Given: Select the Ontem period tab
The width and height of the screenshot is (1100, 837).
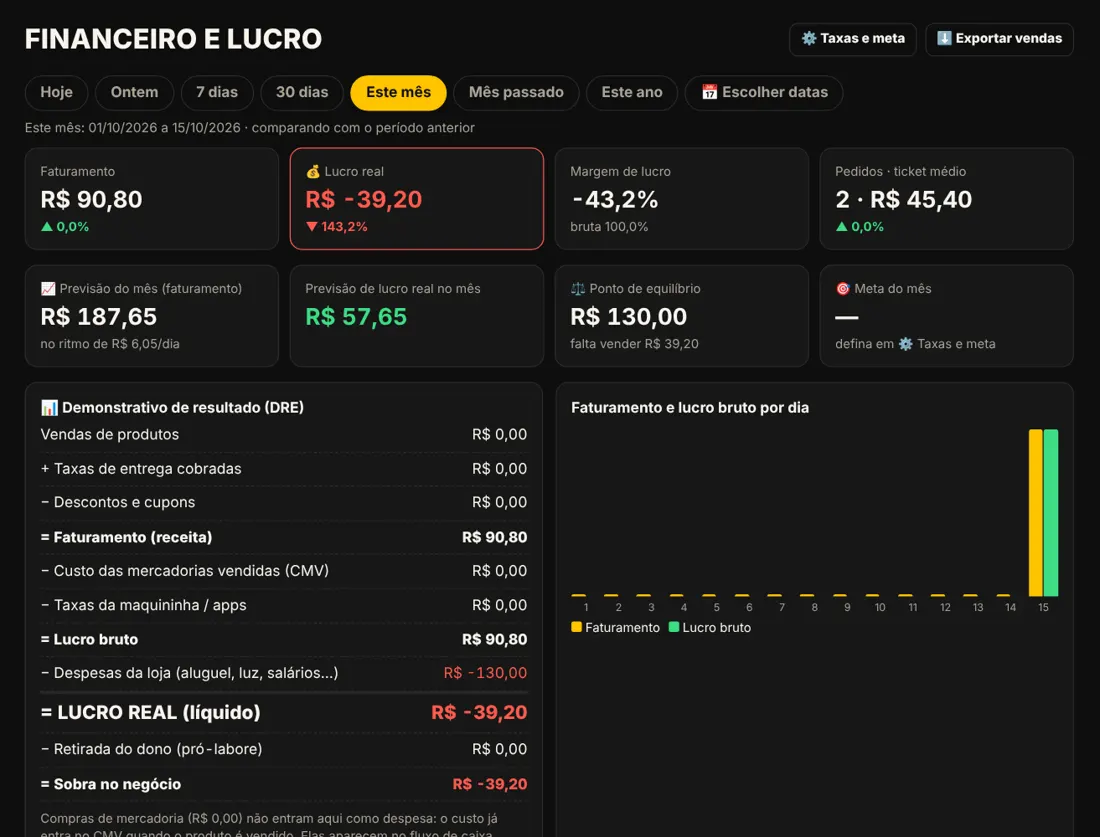Looking at the screenshot, I should point(134,93).
